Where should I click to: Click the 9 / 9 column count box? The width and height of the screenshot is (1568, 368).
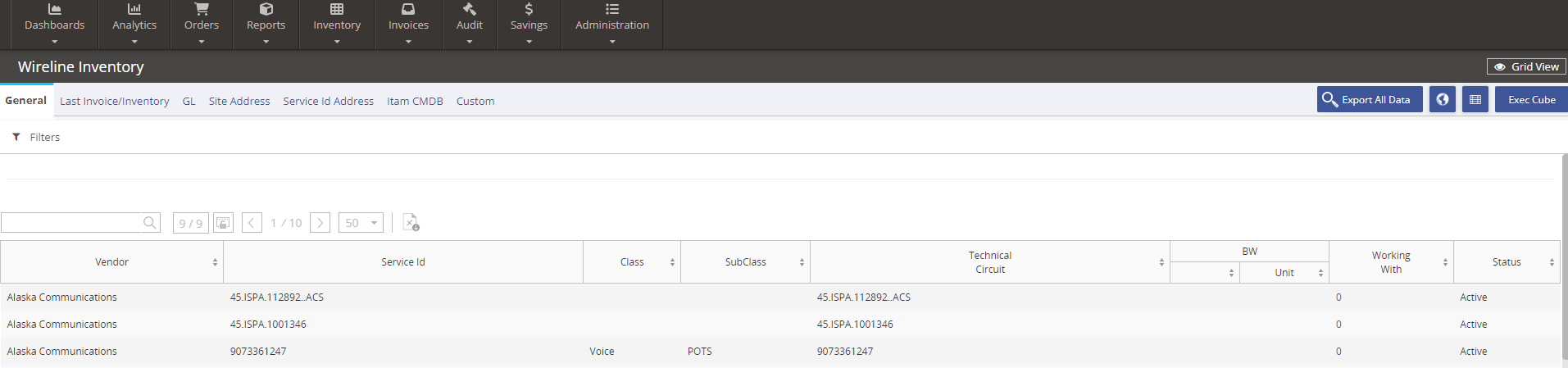[191, 223]
